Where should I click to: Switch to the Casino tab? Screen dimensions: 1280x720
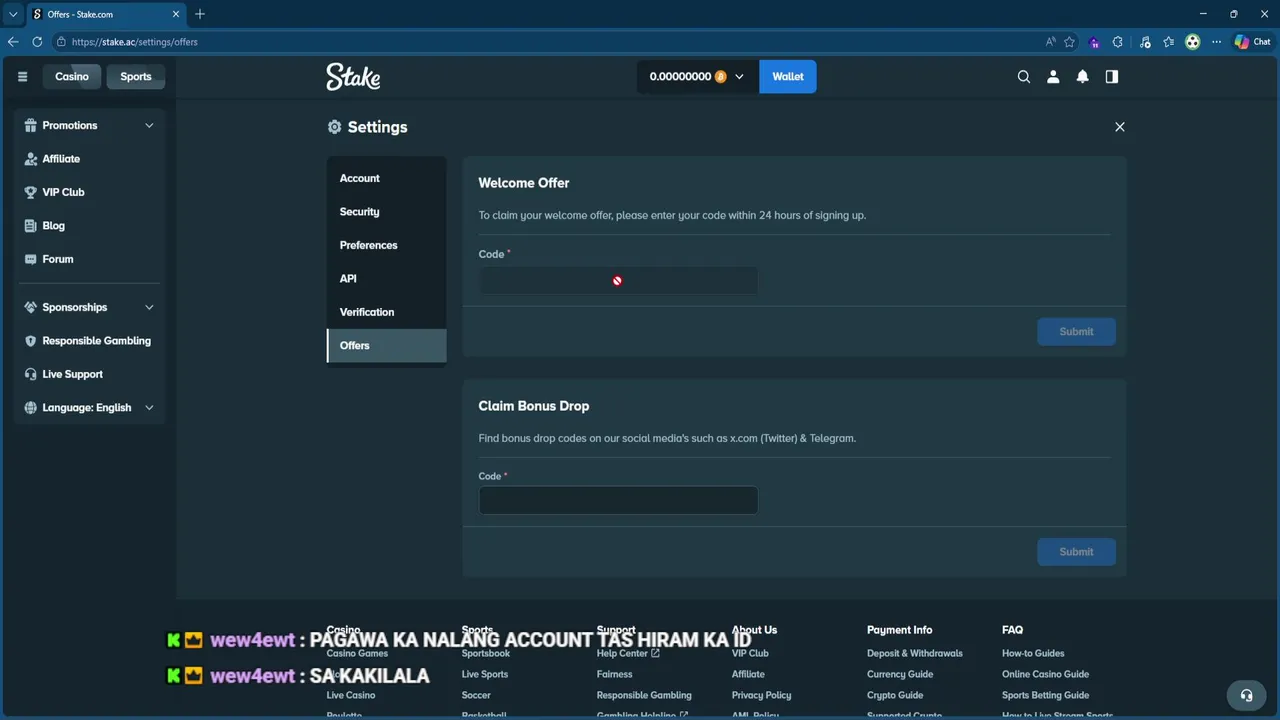(x=72, y=77)
